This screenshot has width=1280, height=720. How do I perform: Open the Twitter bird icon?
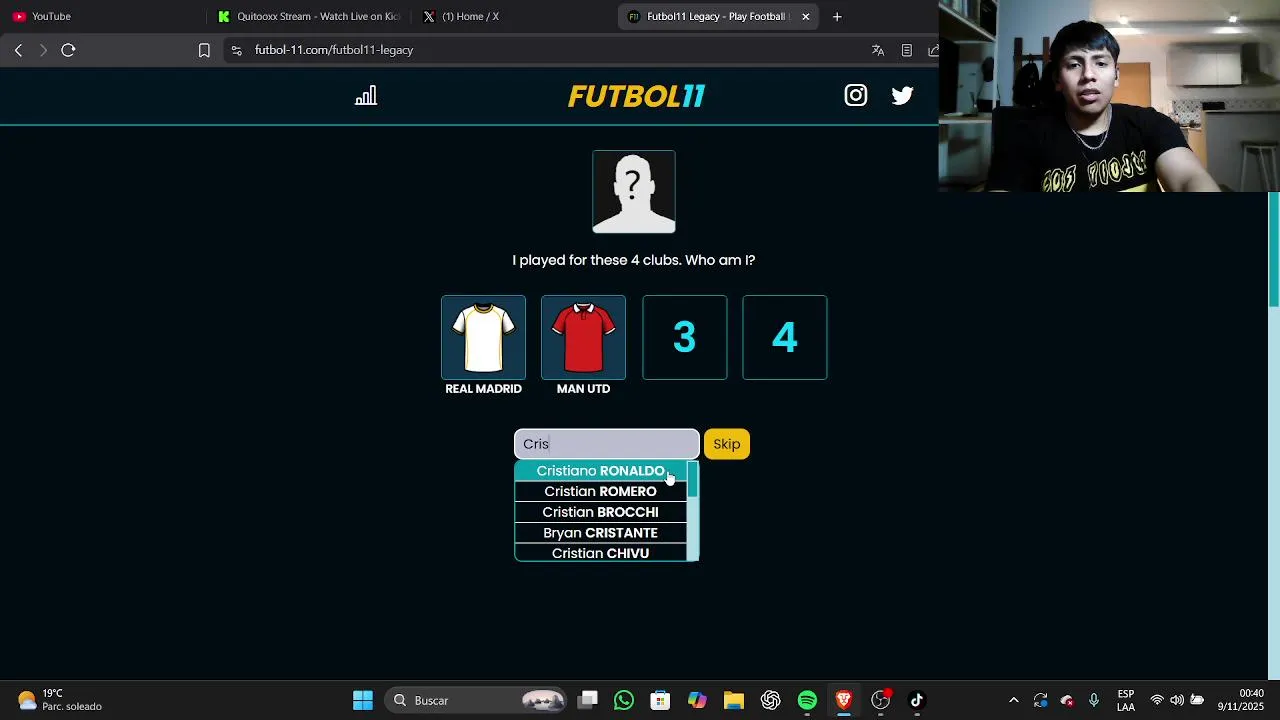click(x=902, y=95)
